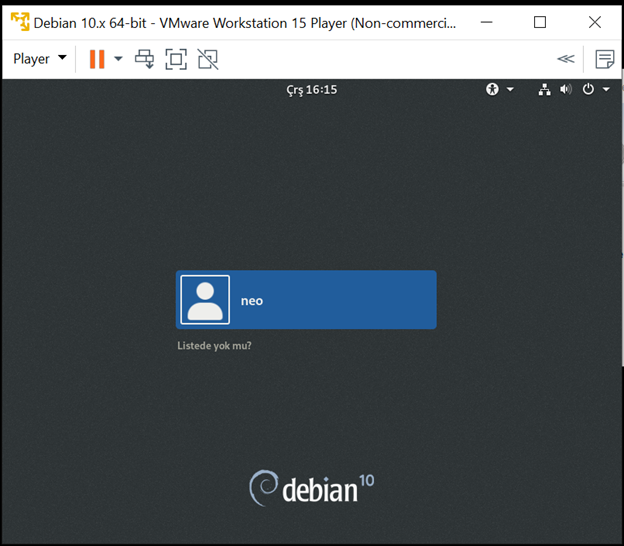Maximize the VMware Player window
Viewport: 624px width, 546px height.
[x=539, y=22]
